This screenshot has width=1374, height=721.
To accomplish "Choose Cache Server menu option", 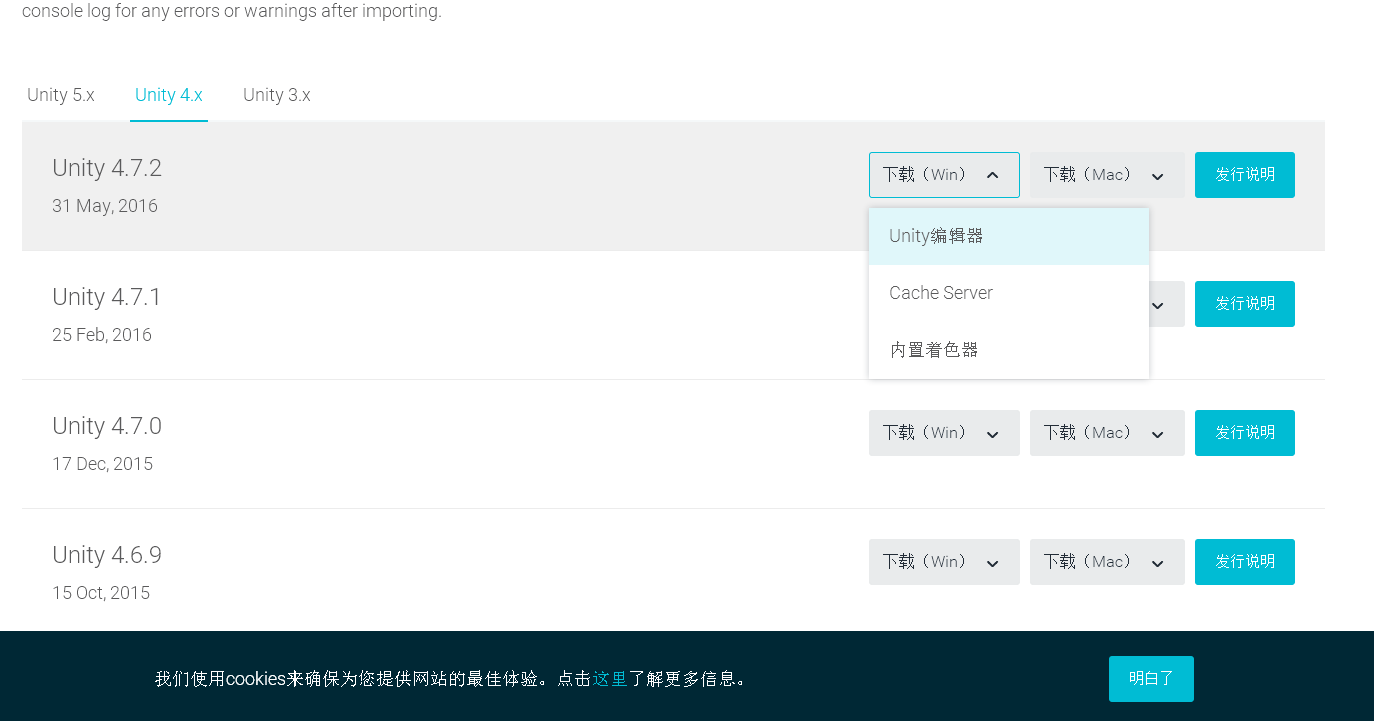I will tap(1008, 293).
